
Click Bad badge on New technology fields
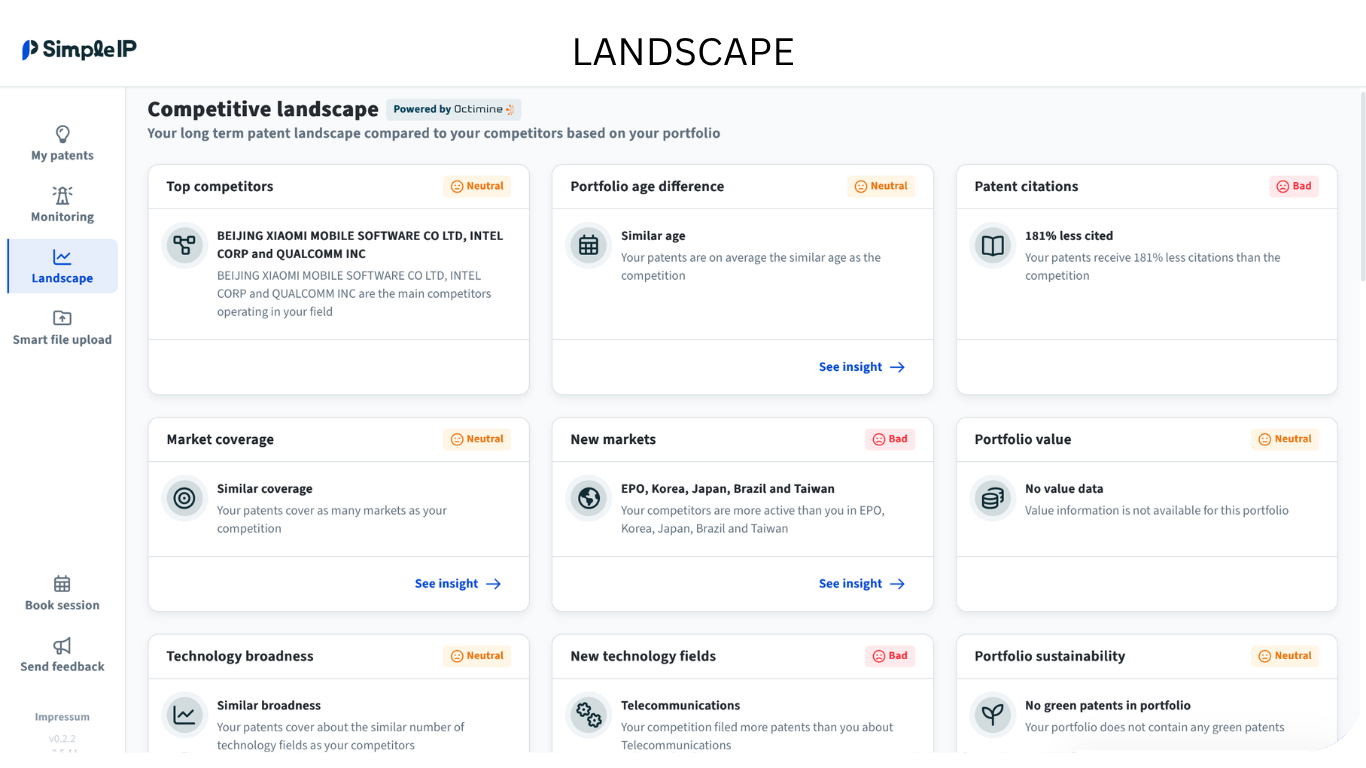[x=890, y=656]
